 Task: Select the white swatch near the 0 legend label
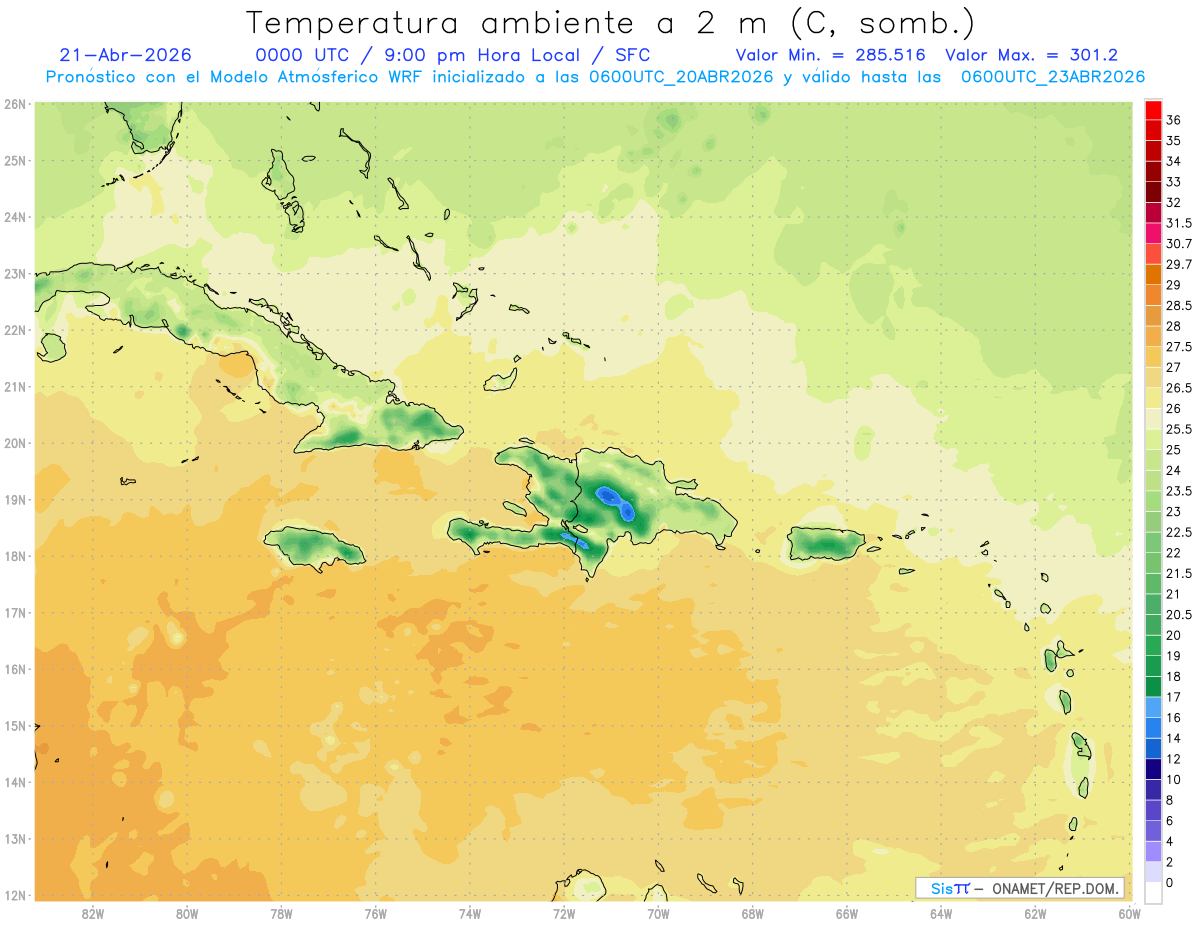coord(1152,892)
